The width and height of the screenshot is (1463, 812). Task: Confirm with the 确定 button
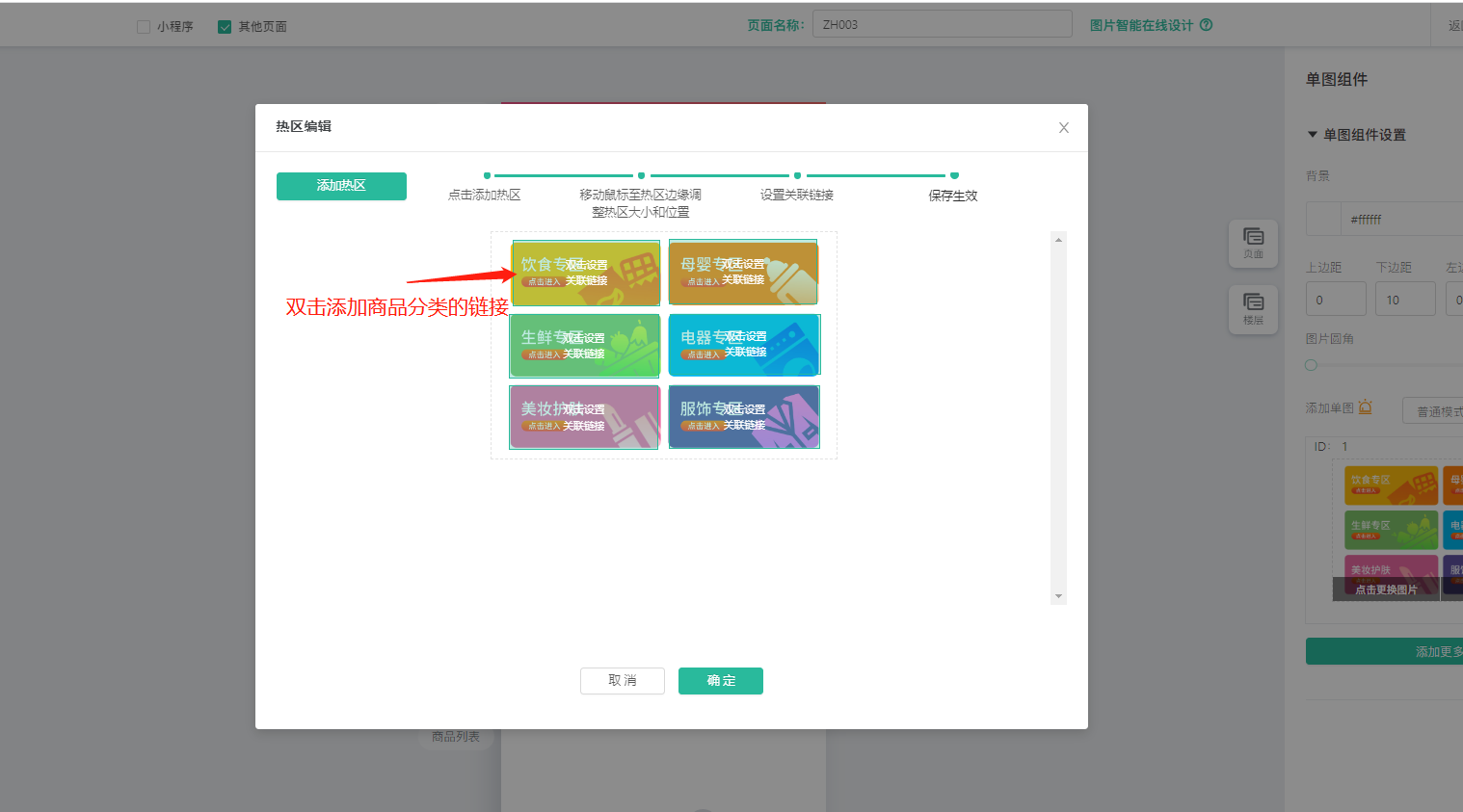click(x=720, y=681)
